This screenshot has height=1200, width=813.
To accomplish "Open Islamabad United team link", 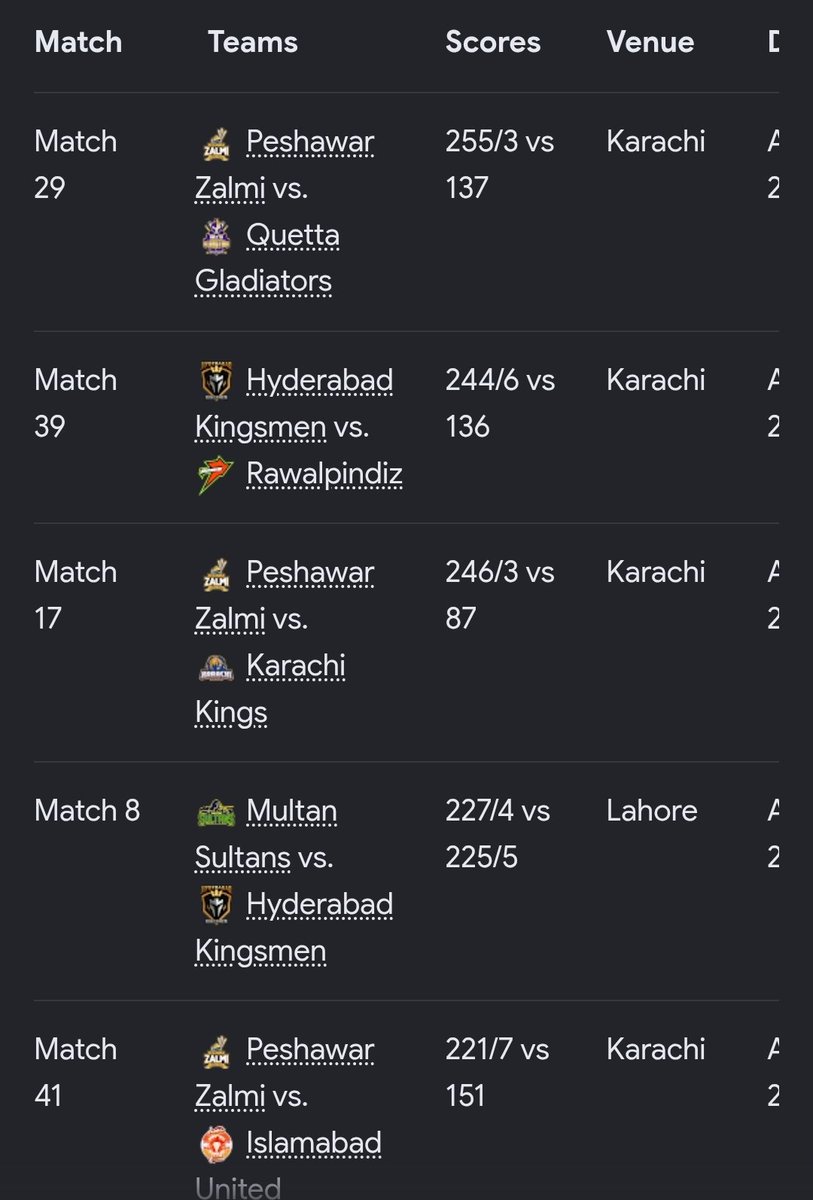I will (288, 1165).
